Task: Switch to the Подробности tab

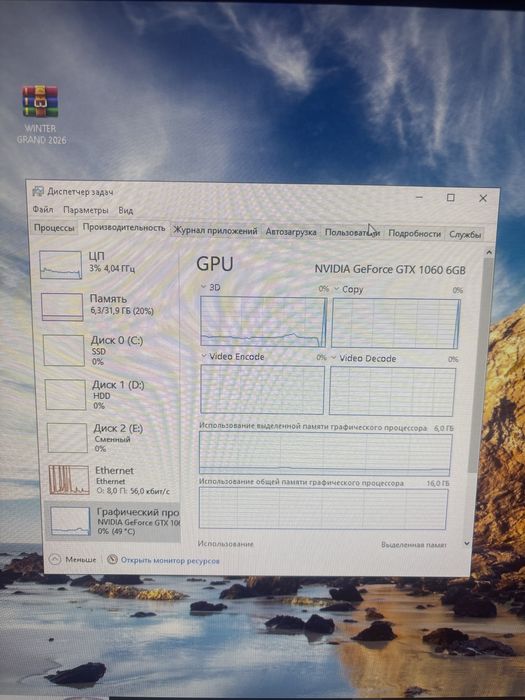Action: [414, 233]
